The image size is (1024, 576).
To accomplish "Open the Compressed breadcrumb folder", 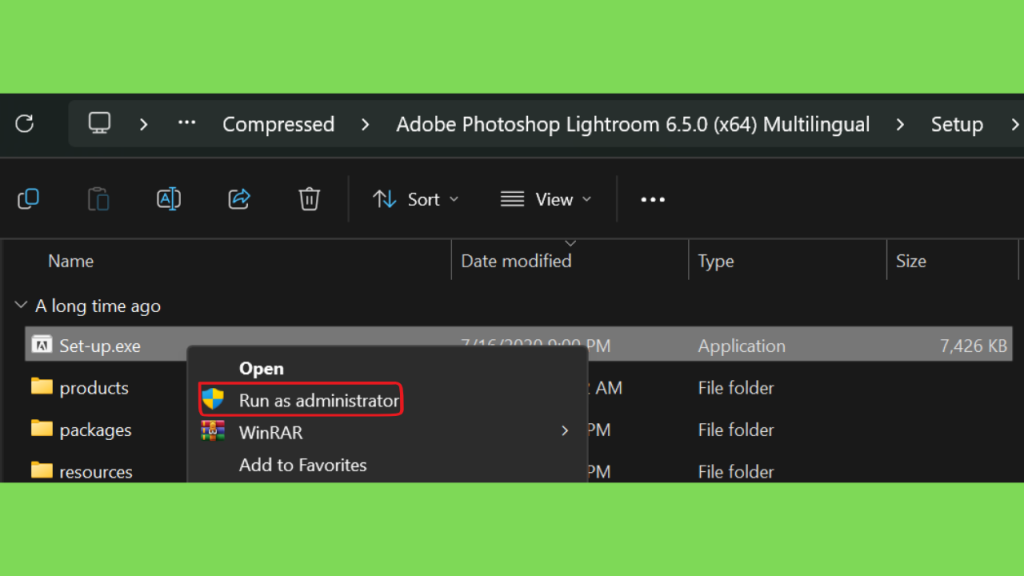I will (x=278, y=124).
